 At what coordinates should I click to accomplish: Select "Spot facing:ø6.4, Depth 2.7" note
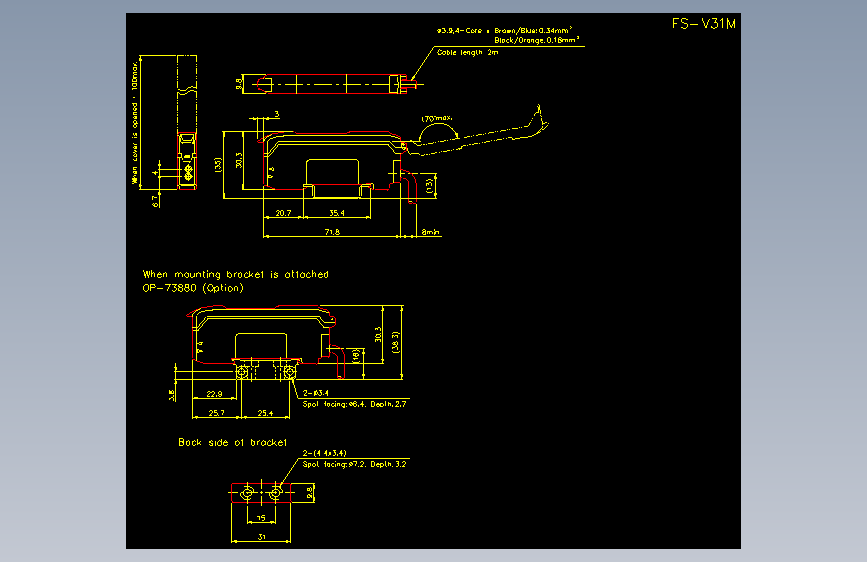(354, 404)
